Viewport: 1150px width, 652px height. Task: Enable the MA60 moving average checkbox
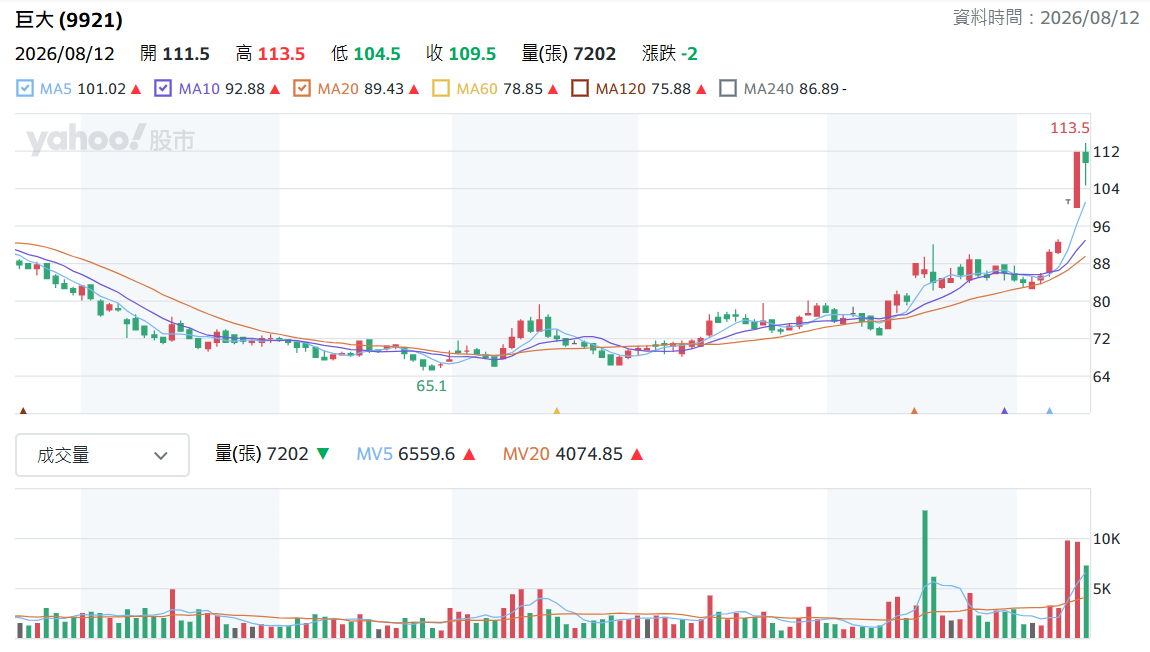(x=441, y=89)
